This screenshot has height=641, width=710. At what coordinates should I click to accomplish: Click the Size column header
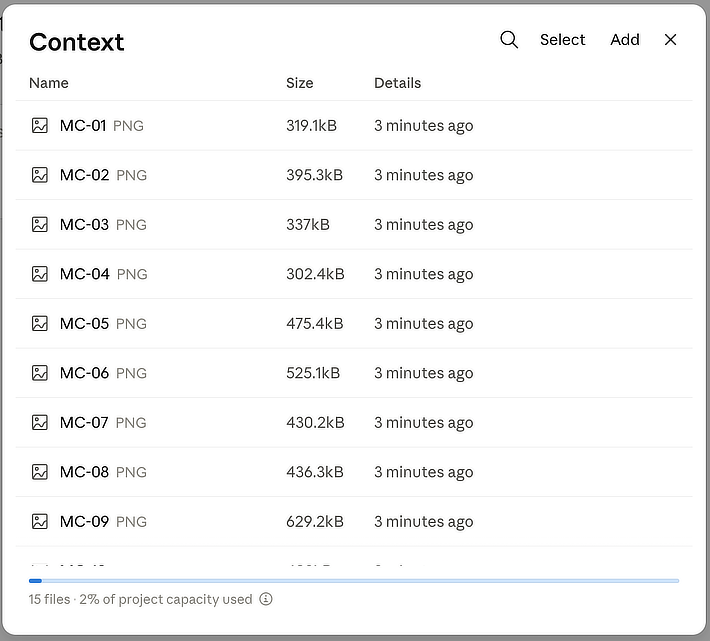(299, 83)
